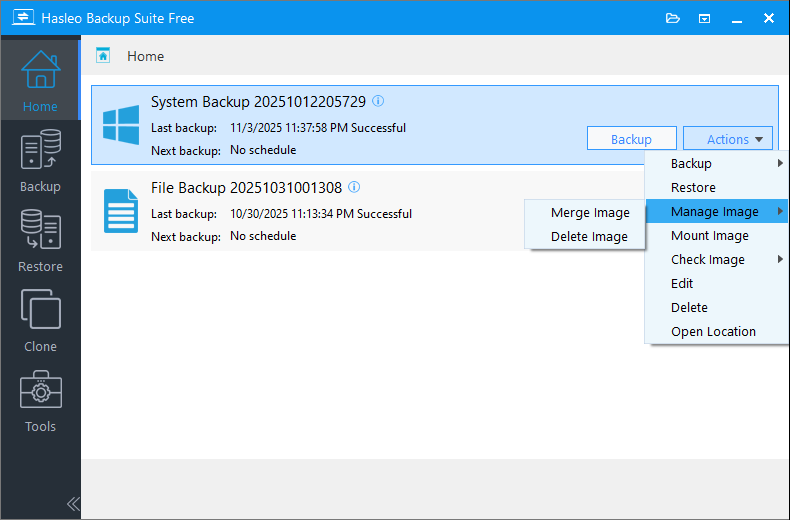The image size is (790, 520).
Task: Expand Check Image submenu in Actions menu
Action: point(716,259)
